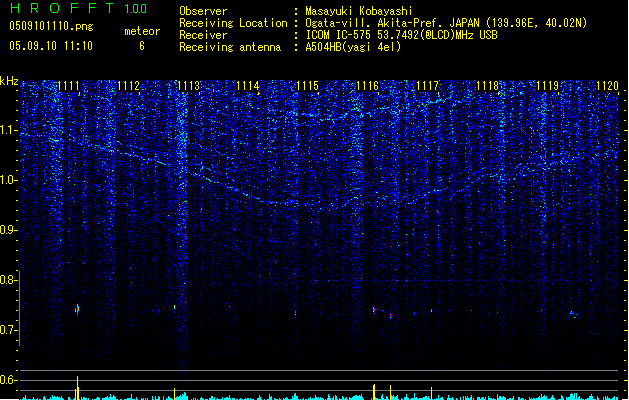Click the date stamp 05.09.10 11:10
The image size is (629, 400).
[50, 46]
